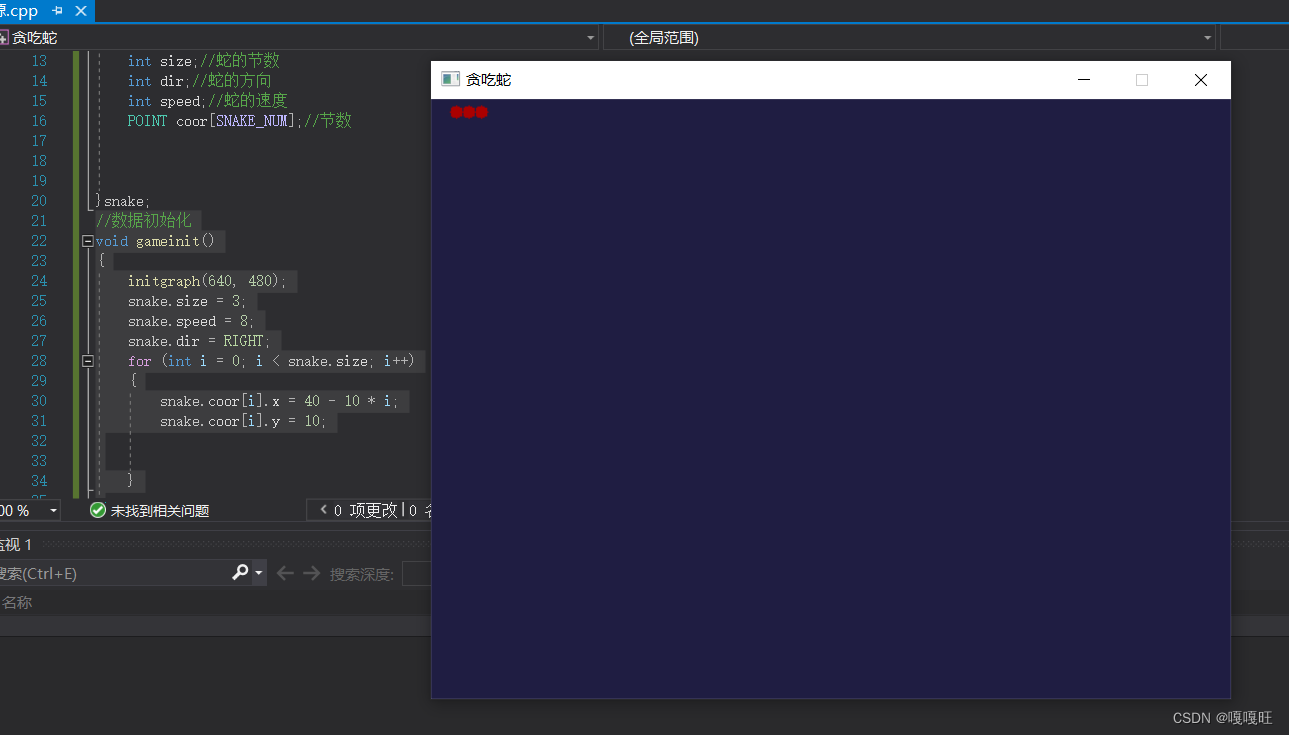Click the red snake head segment
Screen dimensions: 1289x735
(x=482, y=112)
